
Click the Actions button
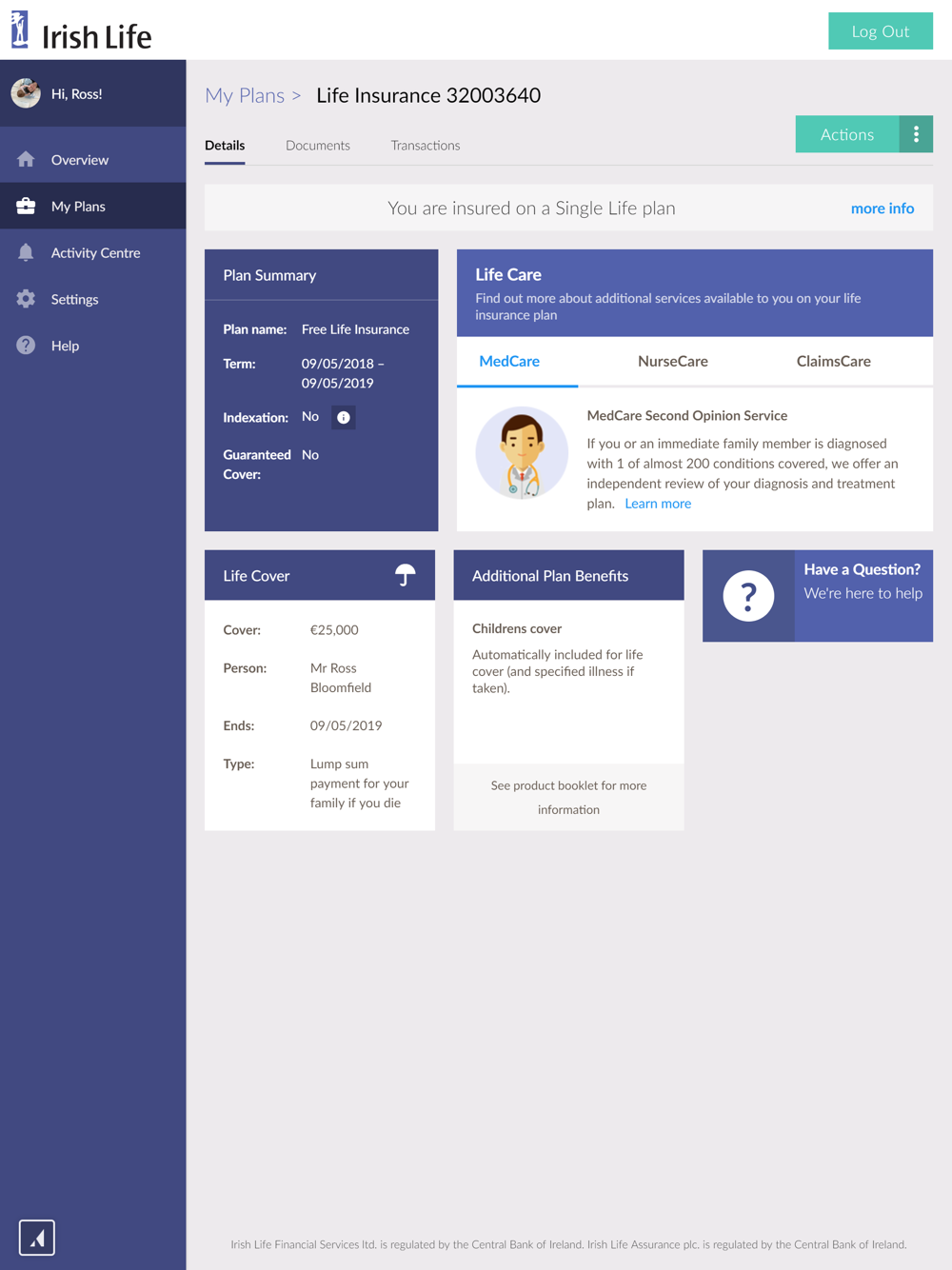pos(847,134)
